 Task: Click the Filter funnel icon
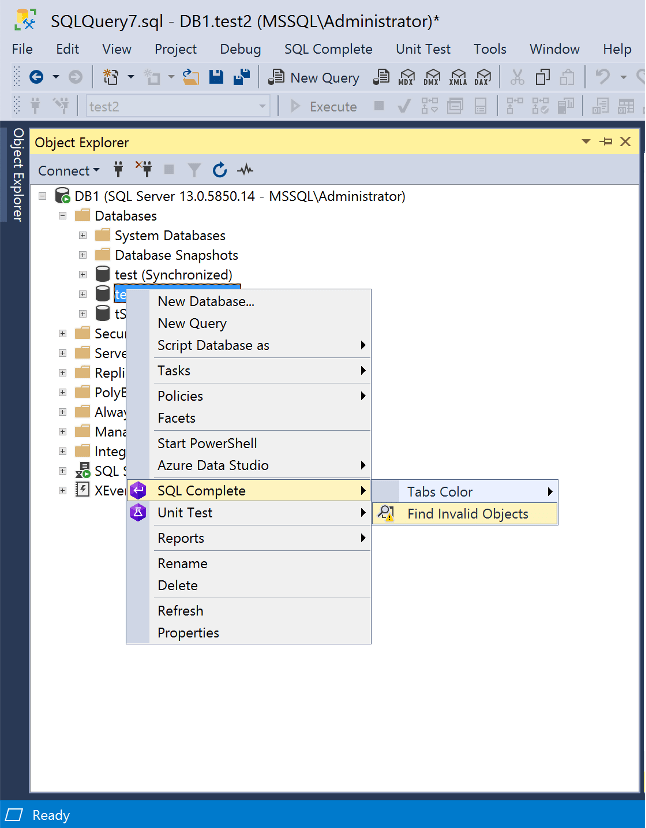[x=194, y=170]
